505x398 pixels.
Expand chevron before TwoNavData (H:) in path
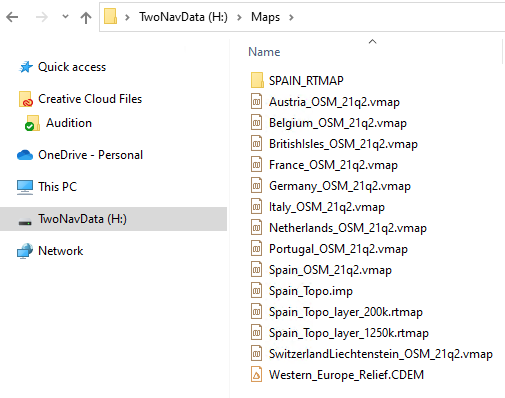[x=127, y=17]
